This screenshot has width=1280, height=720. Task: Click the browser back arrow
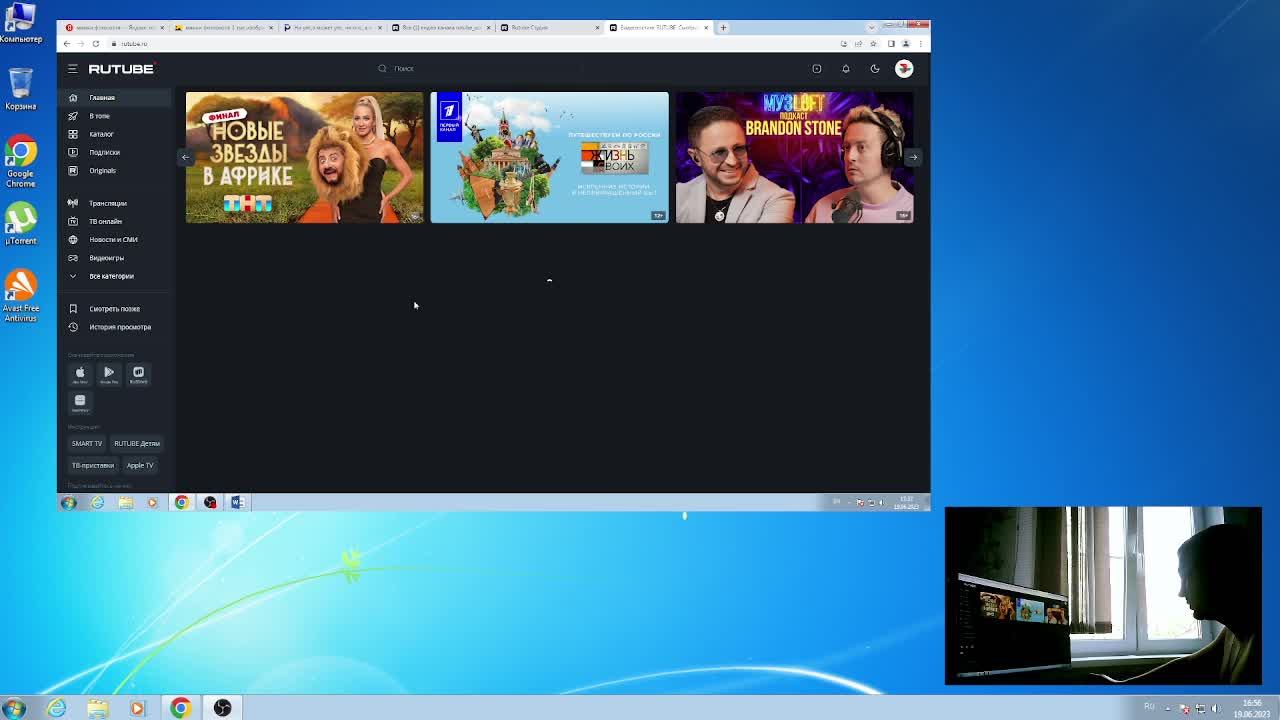tap(67, 44)
